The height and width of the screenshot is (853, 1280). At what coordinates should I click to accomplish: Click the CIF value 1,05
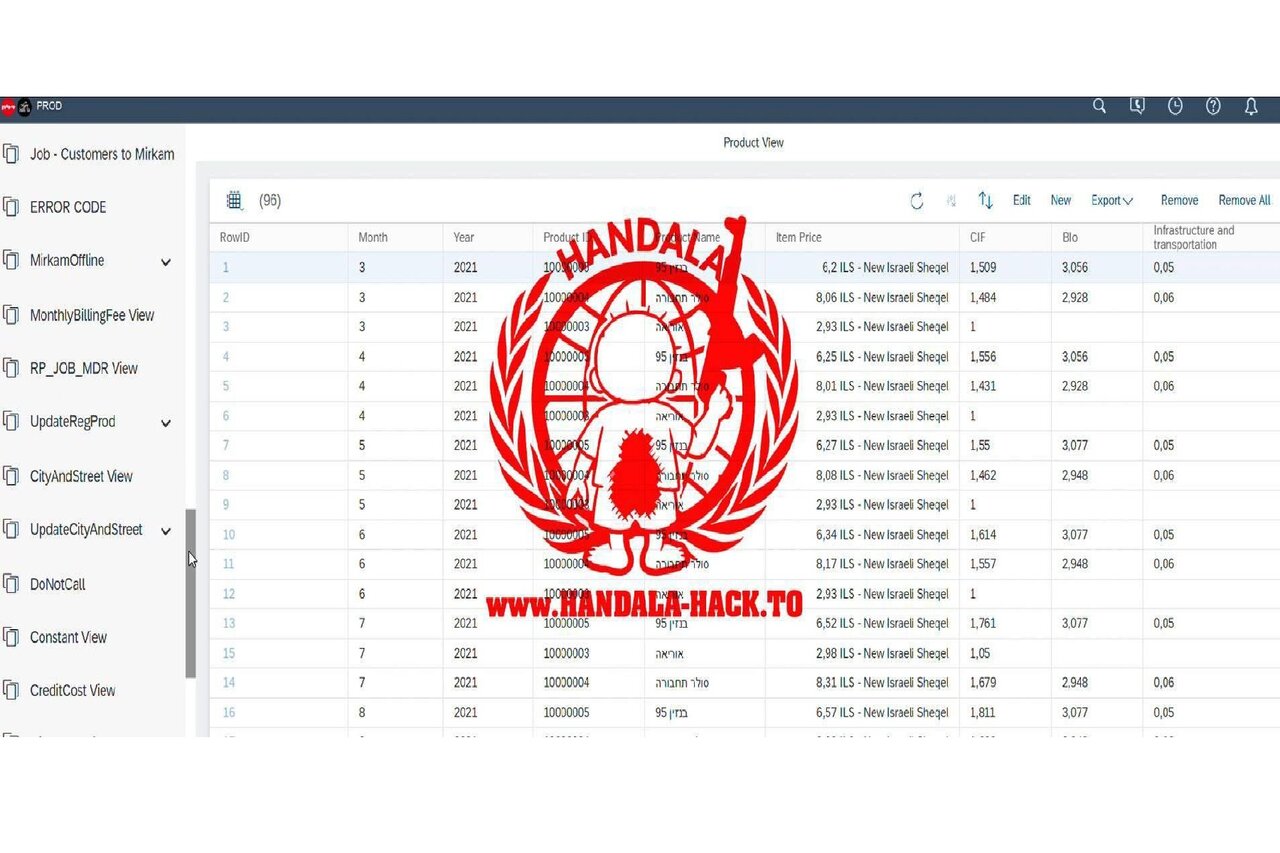(x=980, y=653)
